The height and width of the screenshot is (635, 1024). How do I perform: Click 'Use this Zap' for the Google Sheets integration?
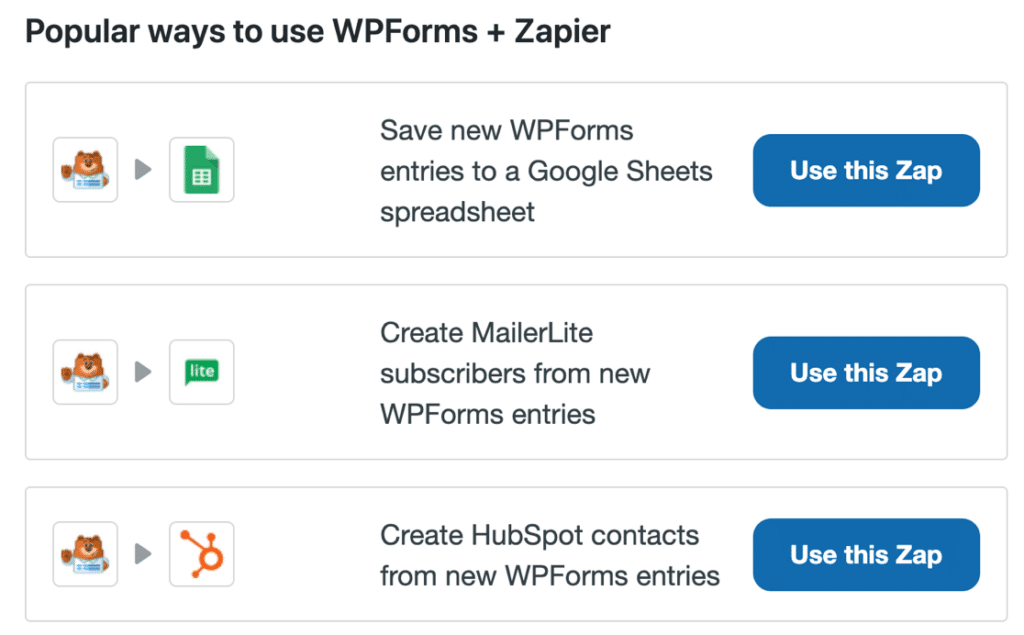pos(866,170)
